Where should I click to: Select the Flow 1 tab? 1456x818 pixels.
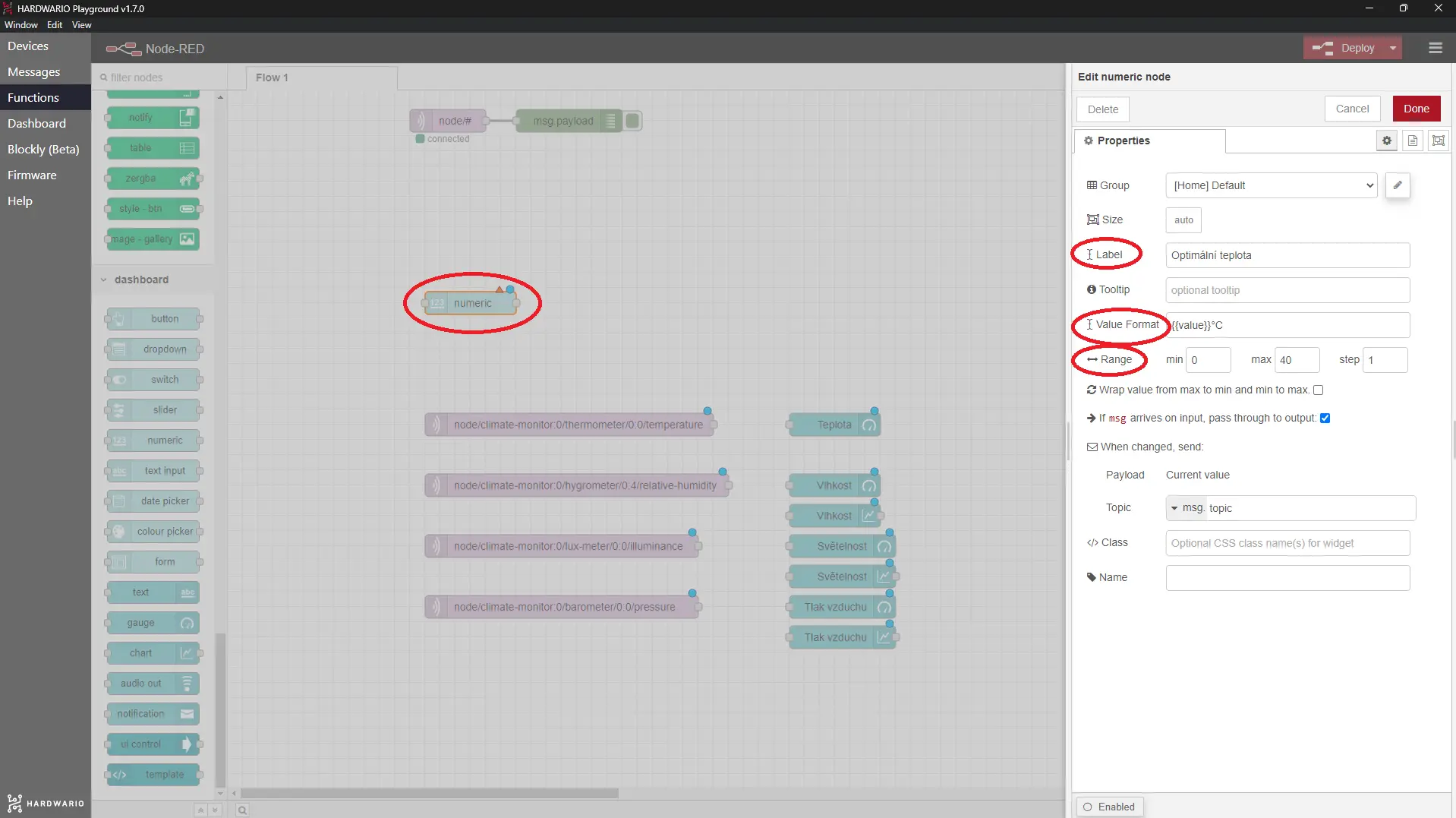[x=321, y=78]
